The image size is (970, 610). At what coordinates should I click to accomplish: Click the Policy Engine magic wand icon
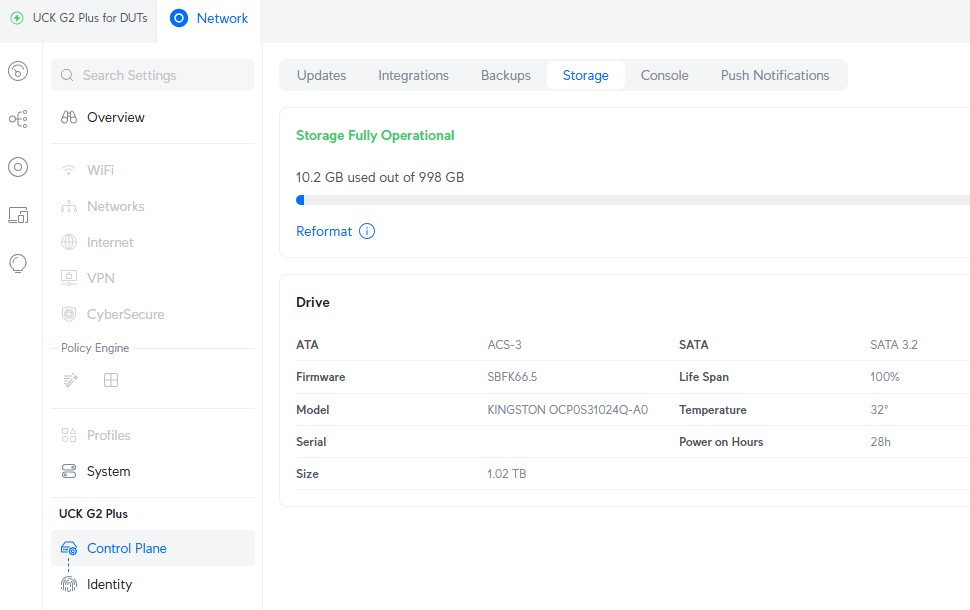[70, 380]
